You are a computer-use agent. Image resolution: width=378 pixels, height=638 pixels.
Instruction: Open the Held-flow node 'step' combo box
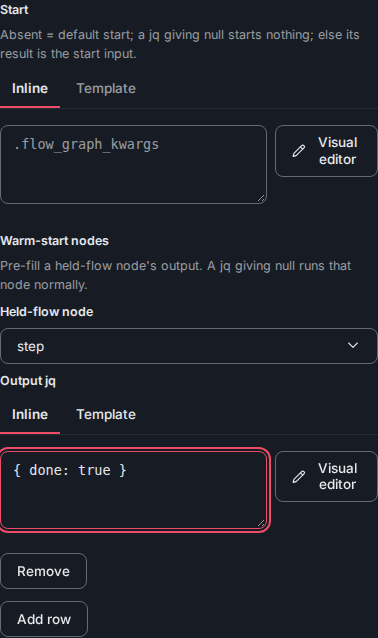coord(189,346)
